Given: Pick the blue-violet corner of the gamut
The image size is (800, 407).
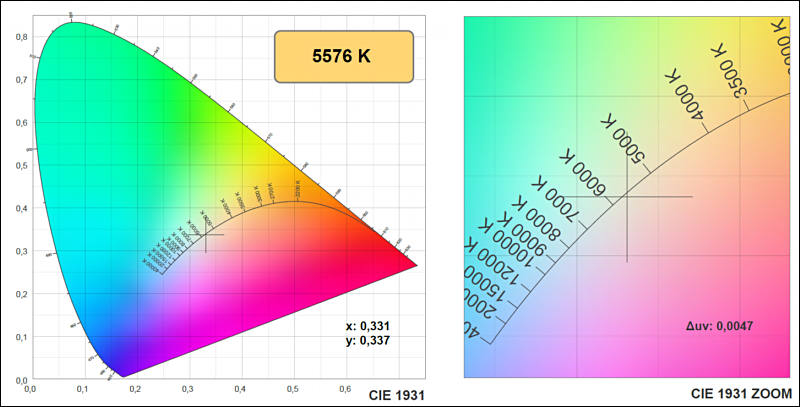Looking at the screenshot, I should pyautogui.click(x=120, y=365).
